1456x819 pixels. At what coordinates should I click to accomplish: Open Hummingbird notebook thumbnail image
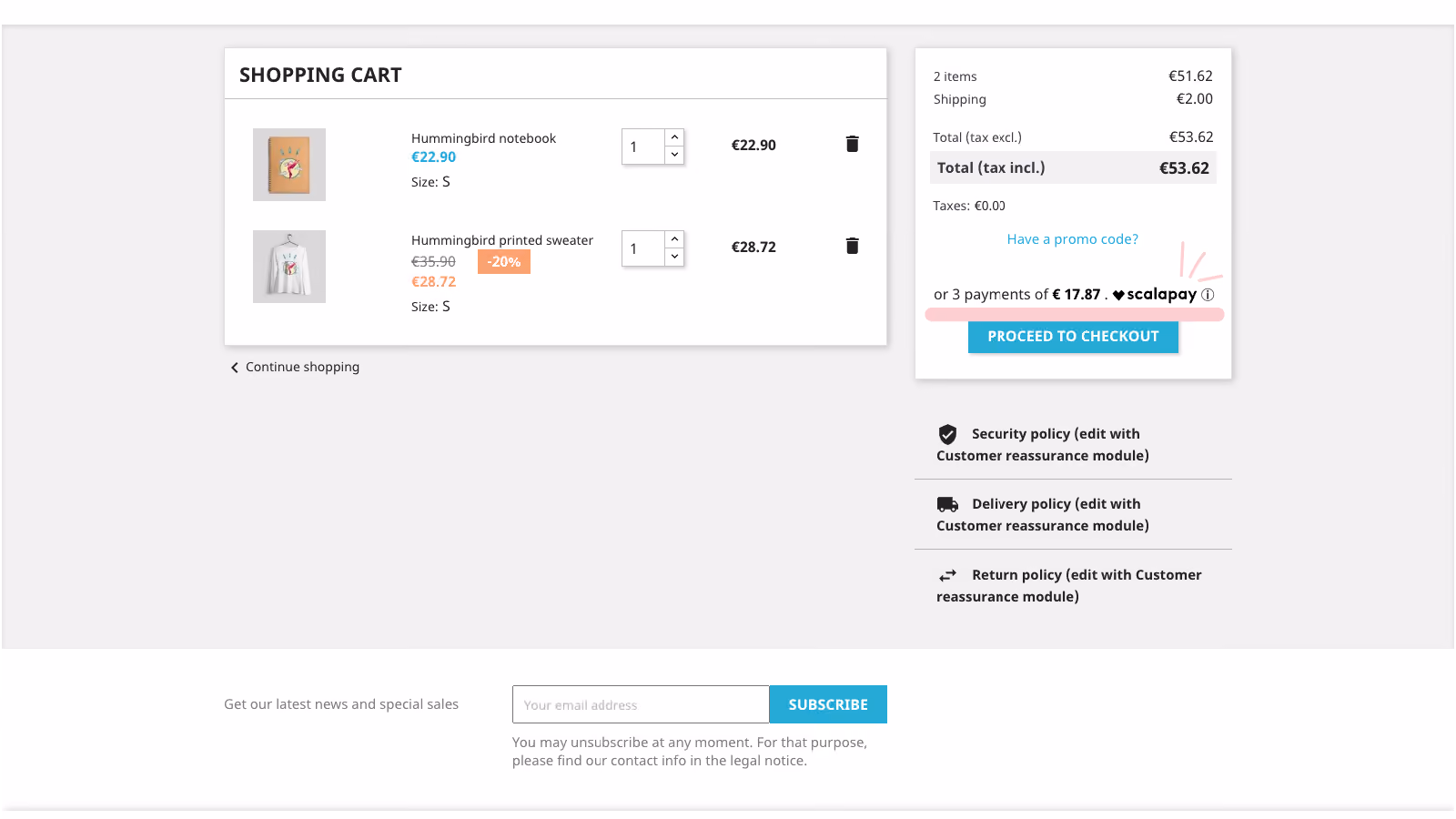click(289, 165)
